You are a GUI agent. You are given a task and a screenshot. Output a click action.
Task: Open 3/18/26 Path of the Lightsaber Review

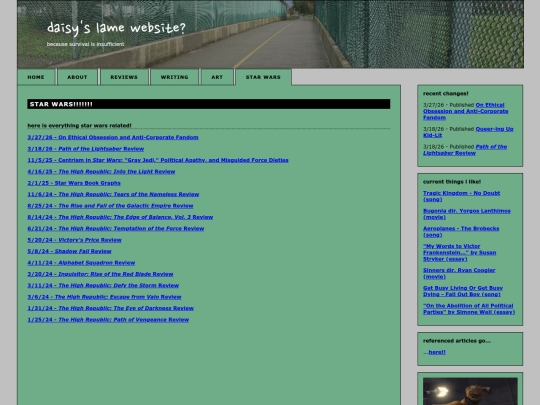(86, 148)
